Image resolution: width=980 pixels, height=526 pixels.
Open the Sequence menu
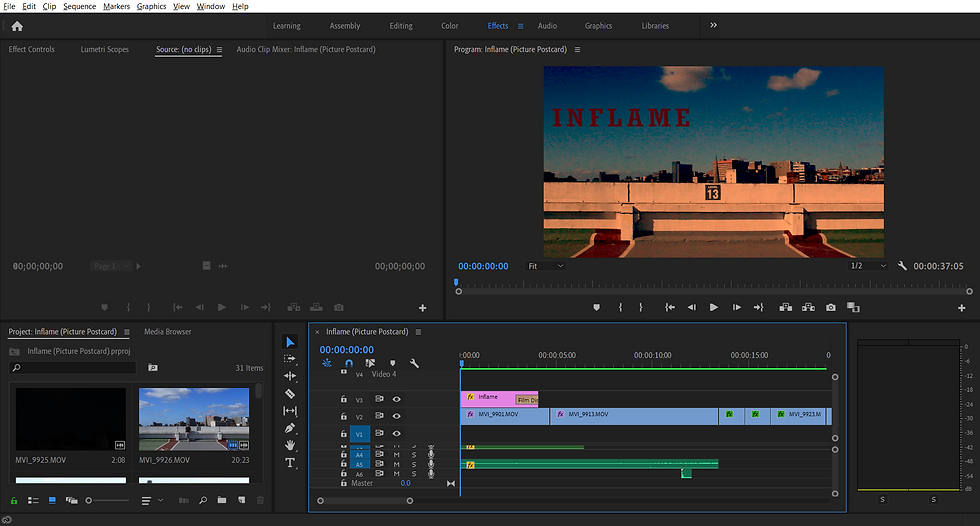[x=79, y=6]
